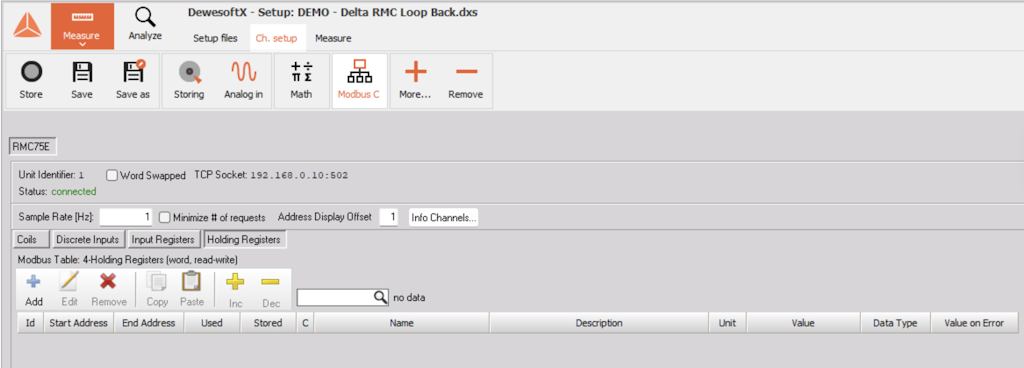
Task: Add a new holding register
Action: coord(33,290)
